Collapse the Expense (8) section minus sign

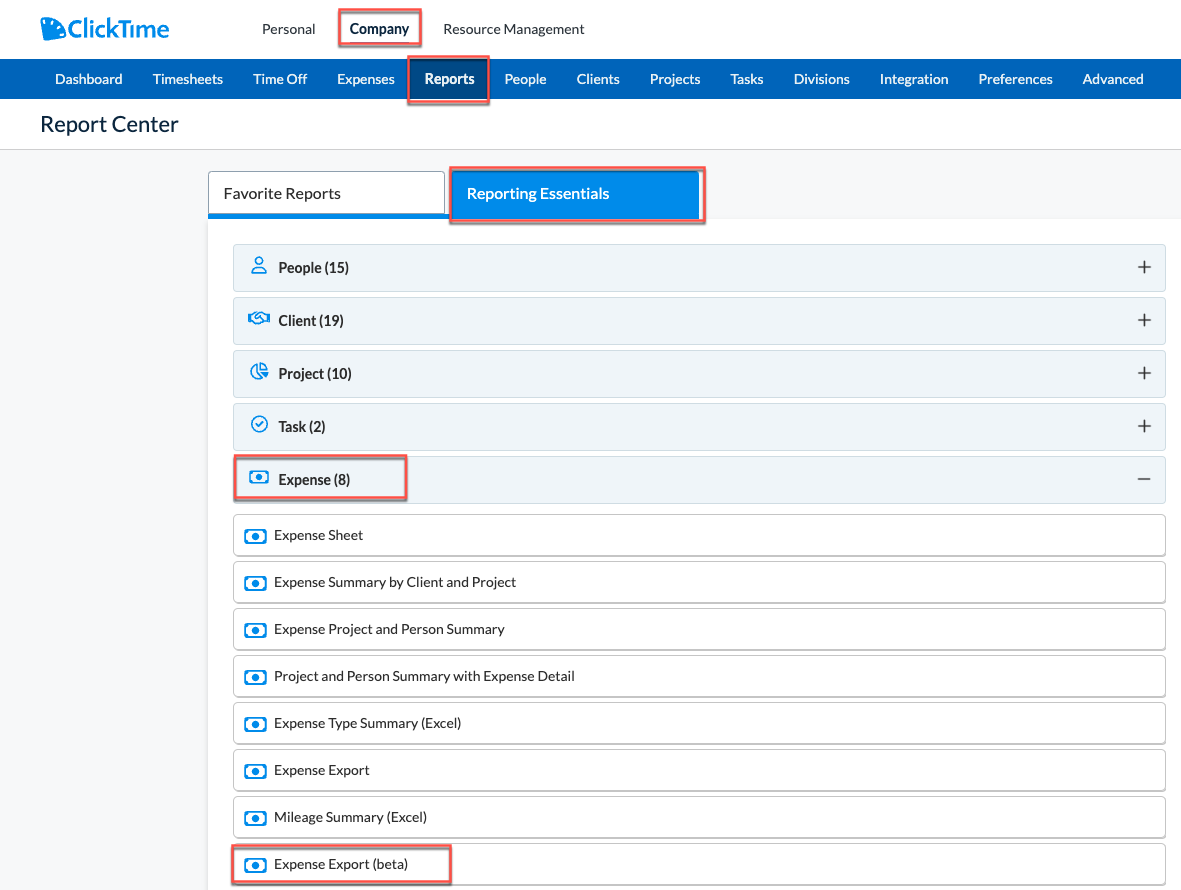coord(1144,479)
